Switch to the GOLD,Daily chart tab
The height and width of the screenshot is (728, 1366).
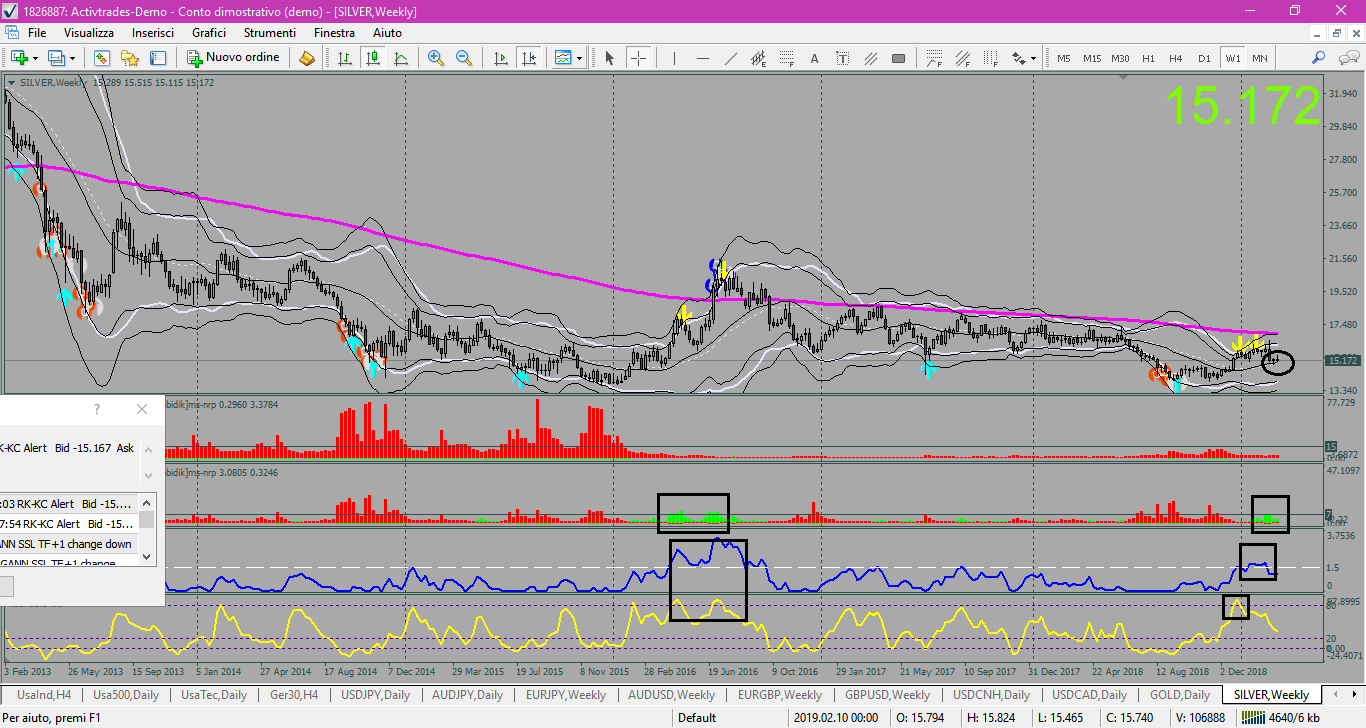tap(1180, 695)
